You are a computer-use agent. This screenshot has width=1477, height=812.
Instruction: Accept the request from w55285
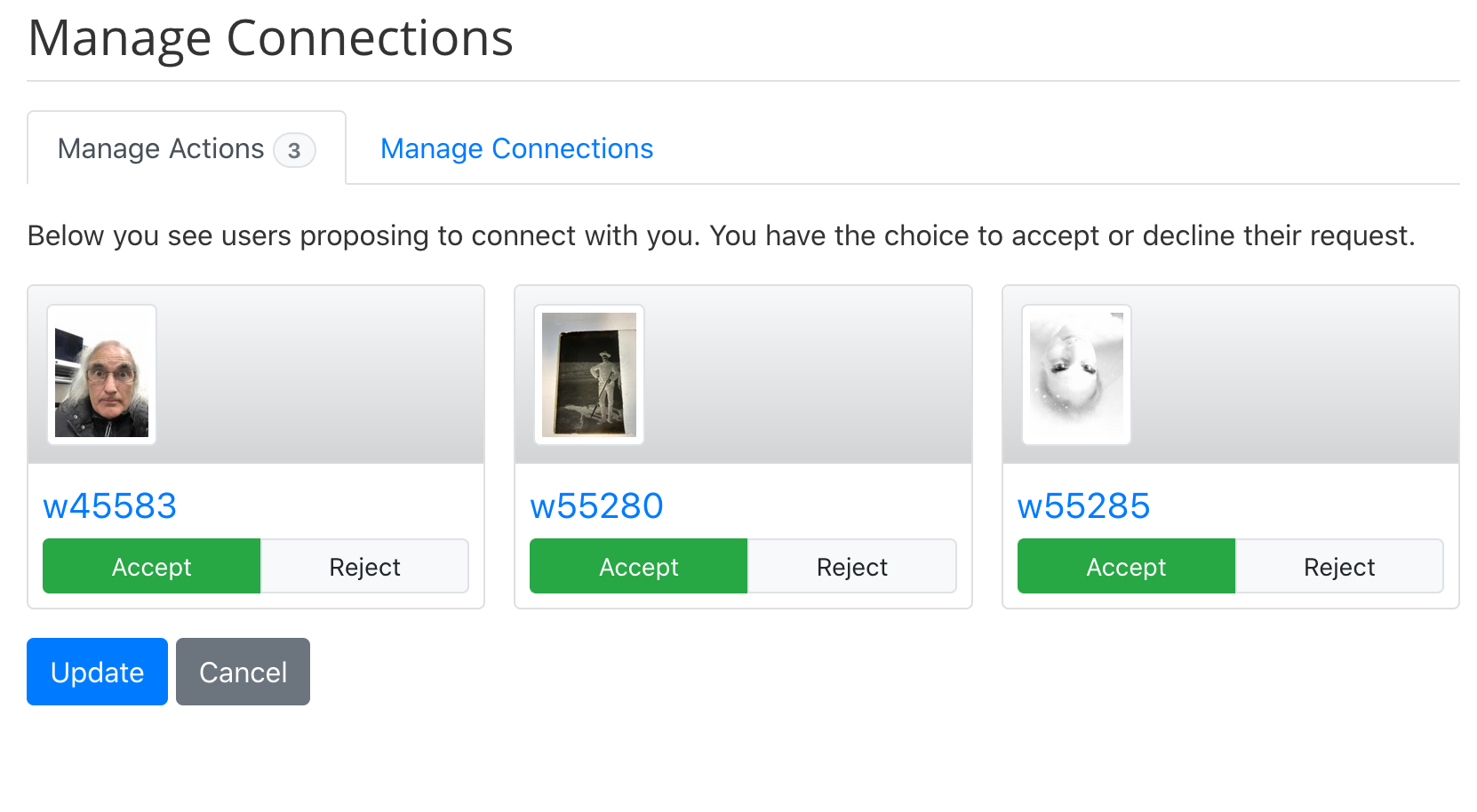coord(1126,566)
